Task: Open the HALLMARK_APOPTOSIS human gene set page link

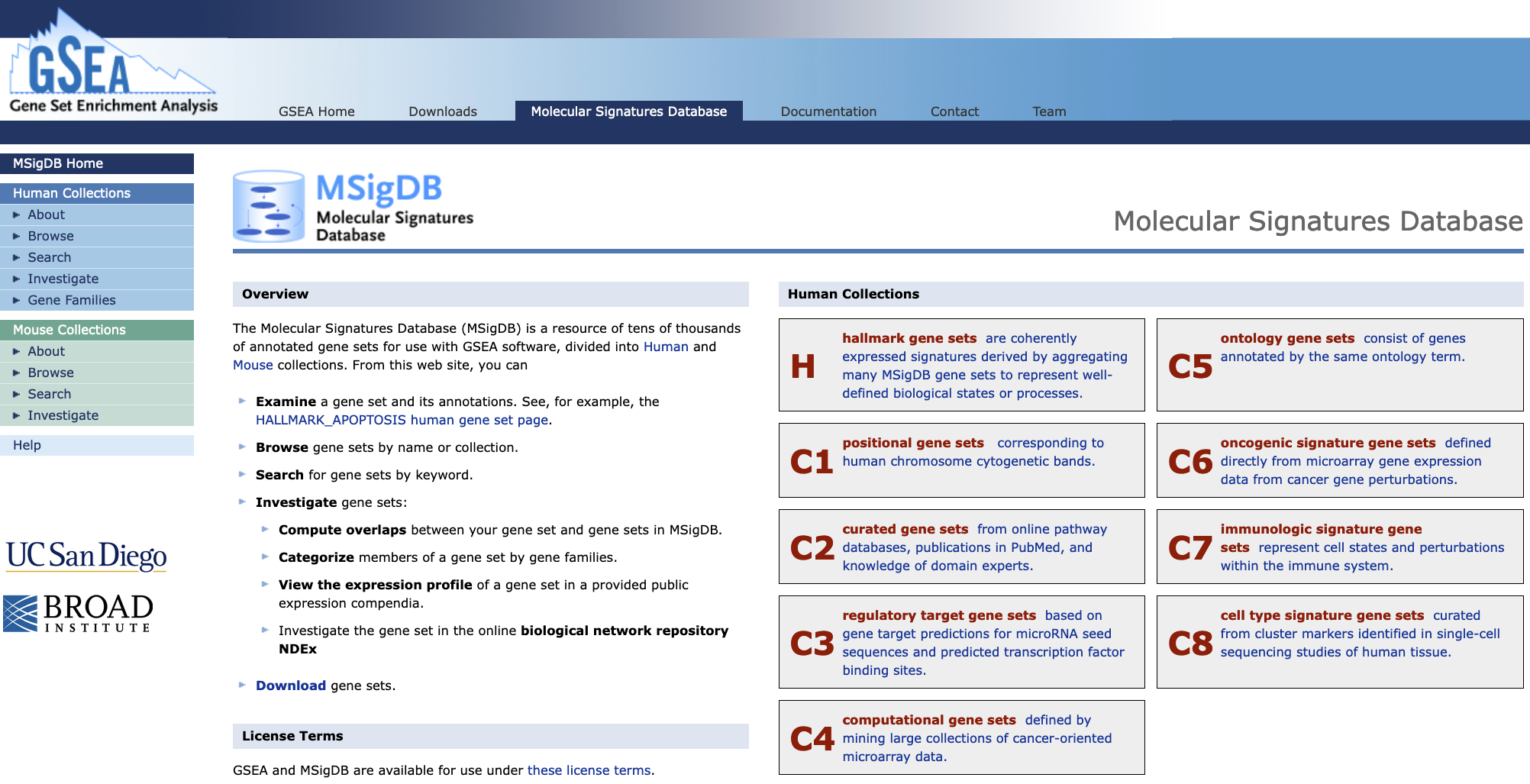Action: click(402, 420)
